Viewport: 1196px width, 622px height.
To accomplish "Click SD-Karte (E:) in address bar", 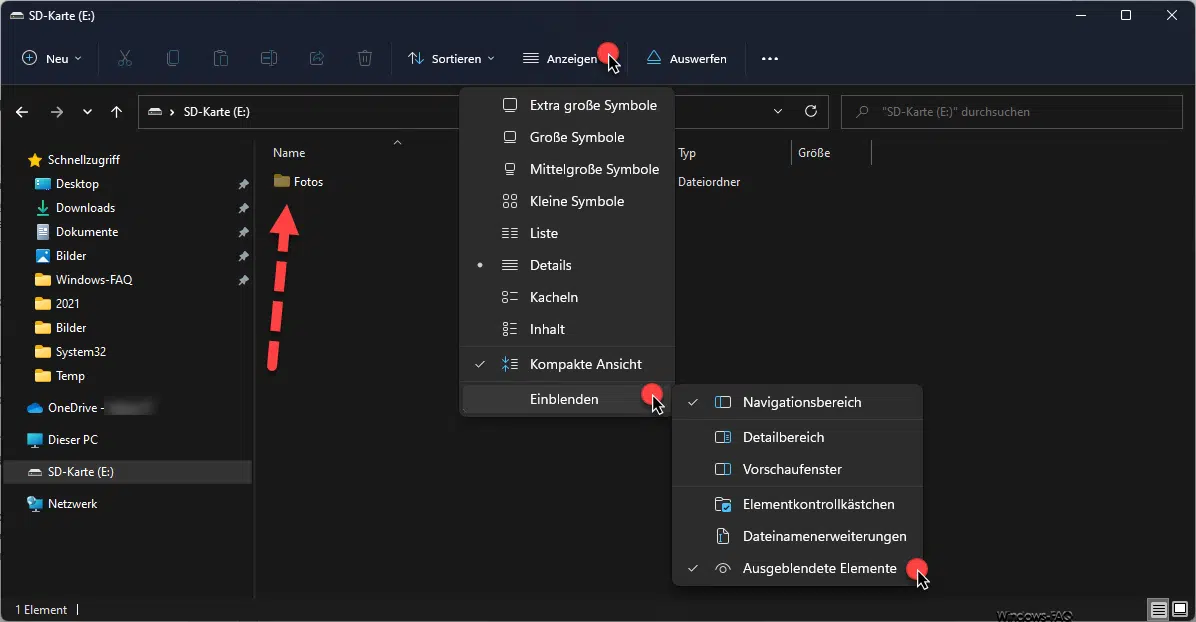I will click(217, 111).
